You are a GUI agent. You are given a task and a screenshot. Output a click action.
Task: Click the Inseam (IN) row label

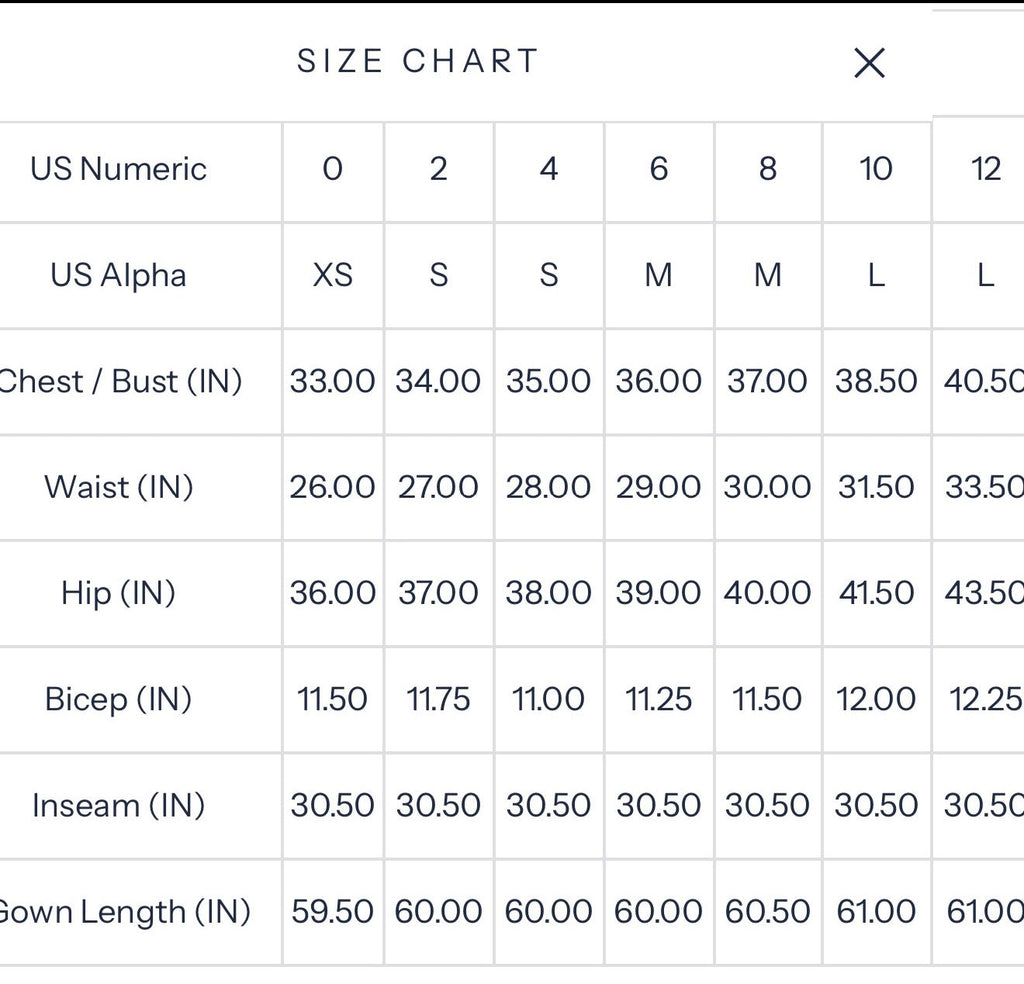[x=118, y=806]
